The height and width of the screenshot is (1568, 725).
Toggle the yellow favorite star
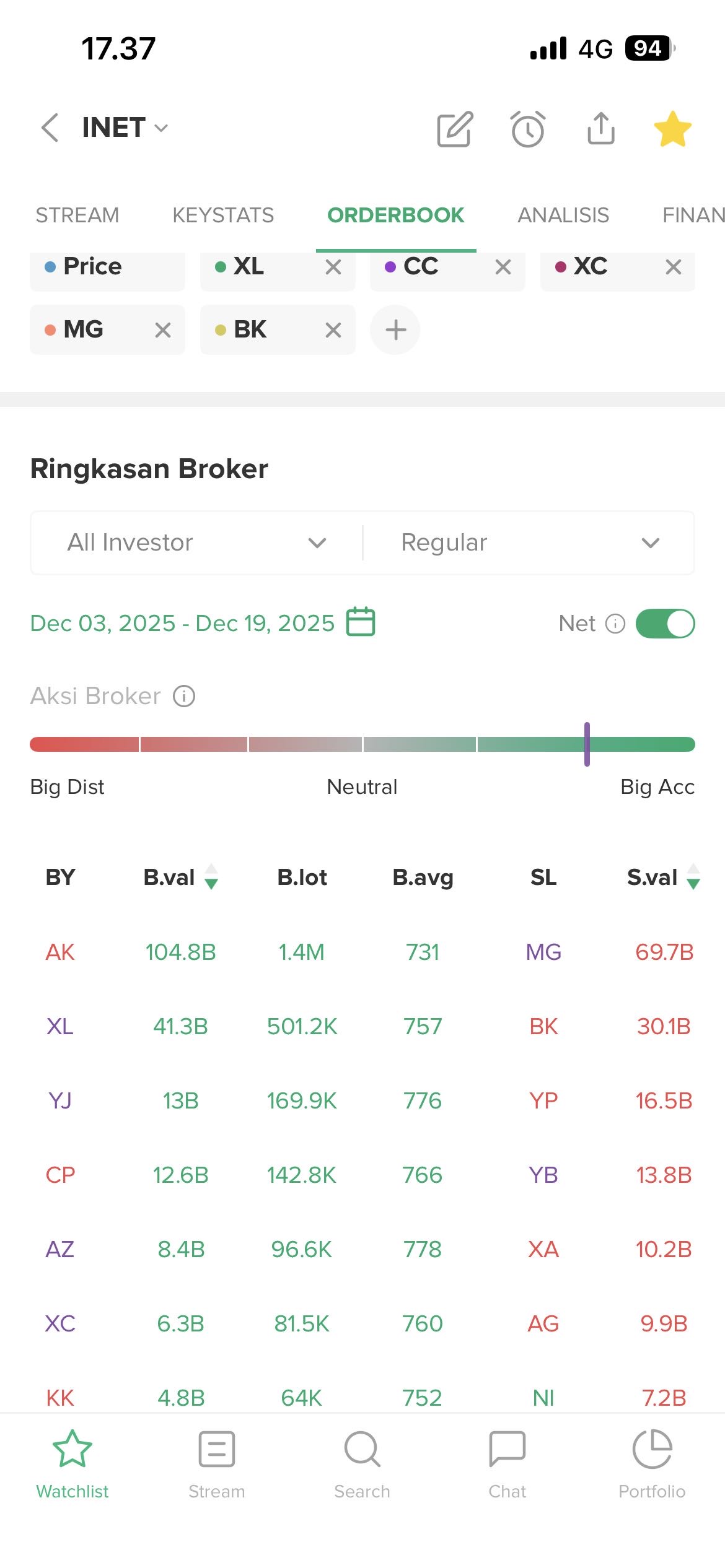point(672,129)
